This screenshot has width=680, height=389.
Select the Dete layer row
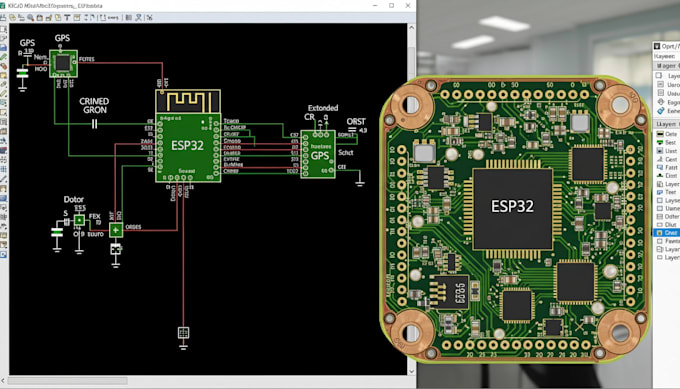tap(667, 134)
